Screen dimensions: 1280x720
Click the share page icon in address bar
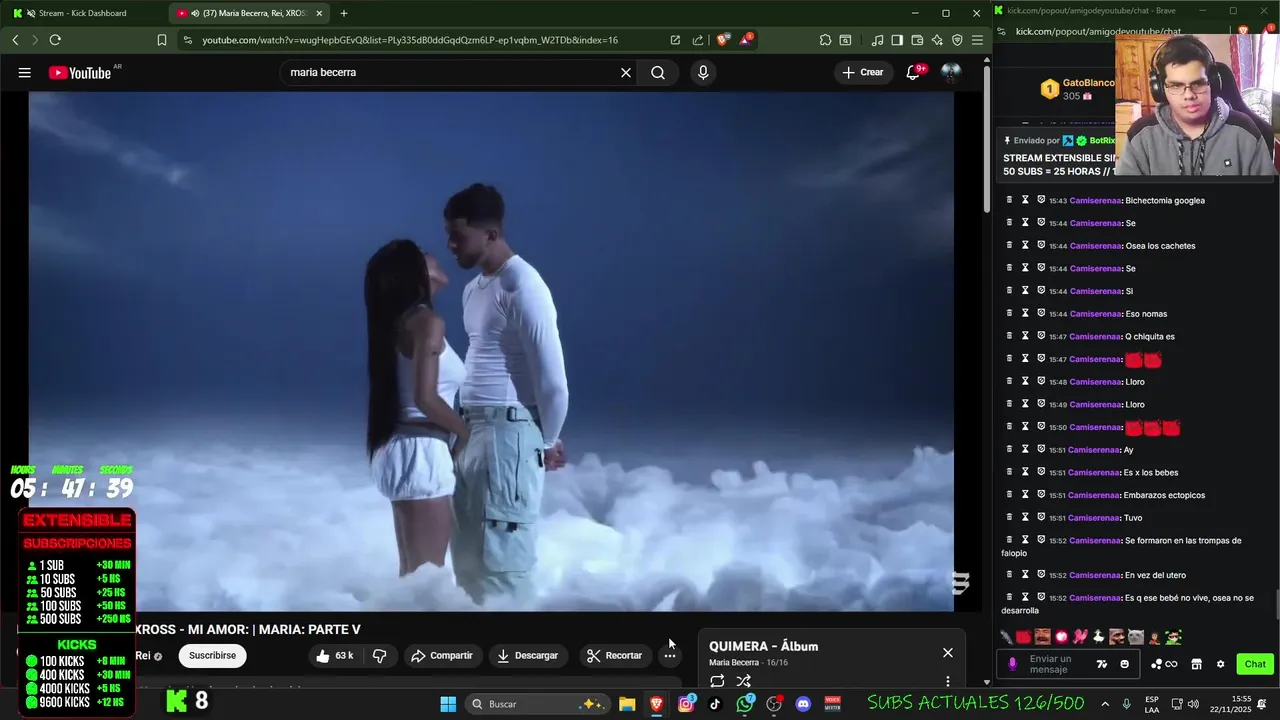(698, 40)
